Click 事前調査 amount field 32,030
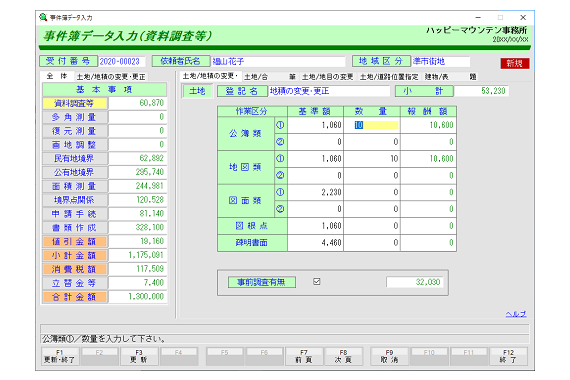The height and width of the screenshot is (380, 570). point(415,282)
